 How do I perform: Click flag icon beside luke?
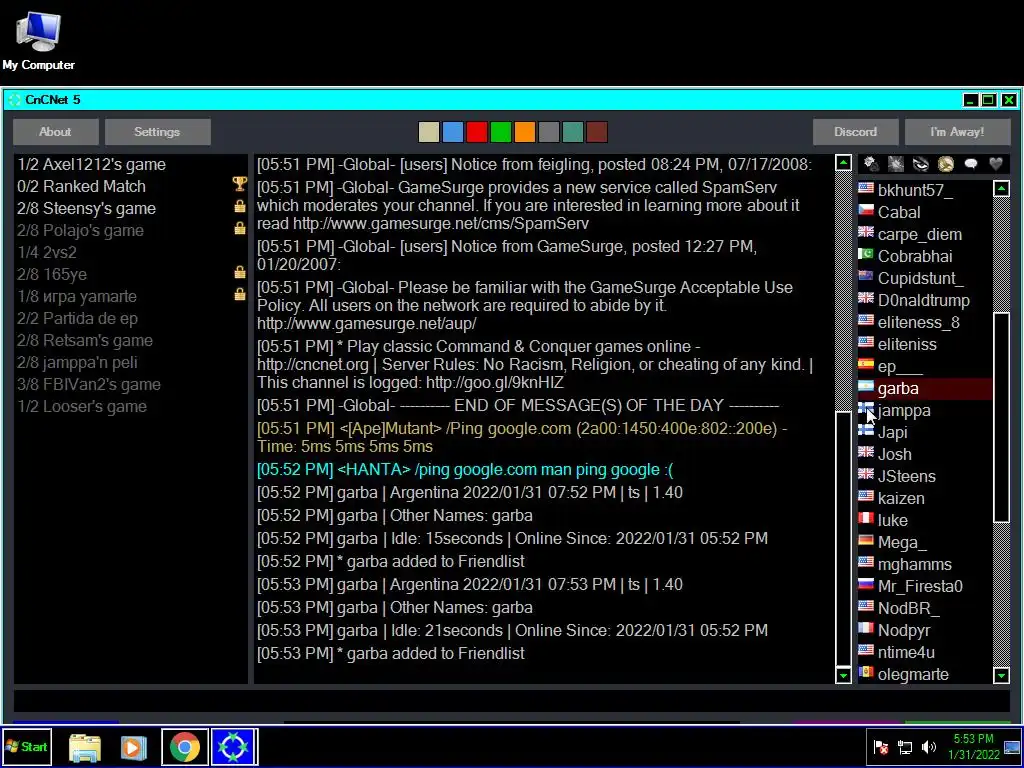pos(866,519)
